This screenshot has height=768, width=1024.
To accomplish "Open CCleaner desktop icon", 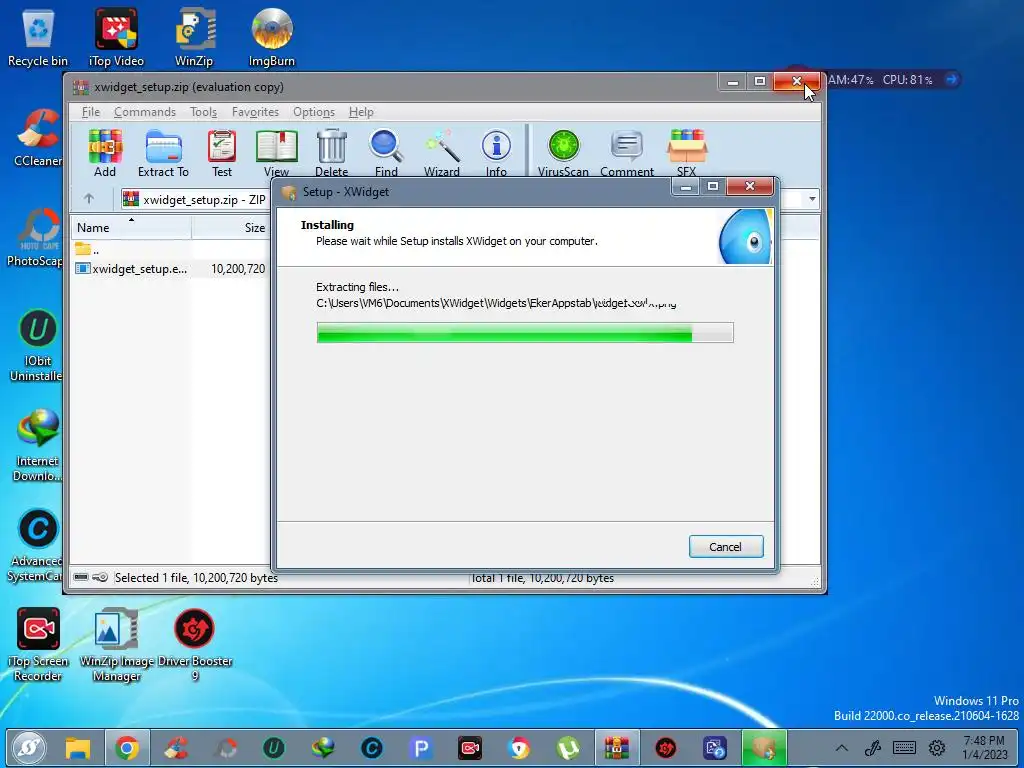I will tap(38, 138).
